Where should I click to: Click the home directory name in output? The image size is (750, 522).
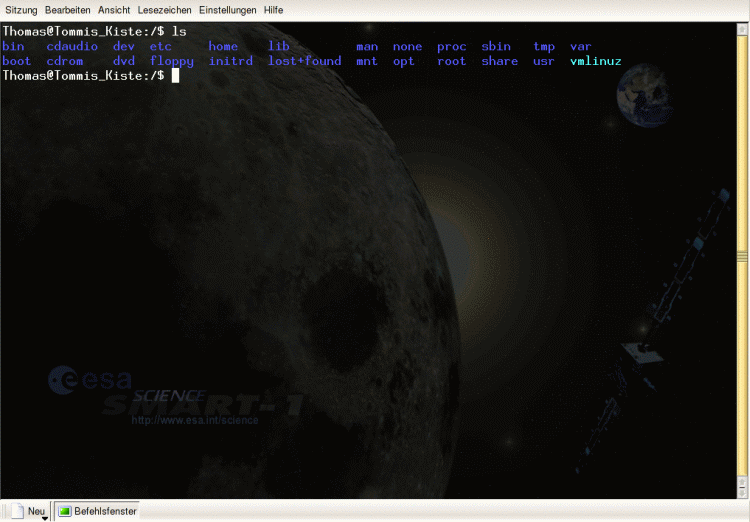click(223, 46)
